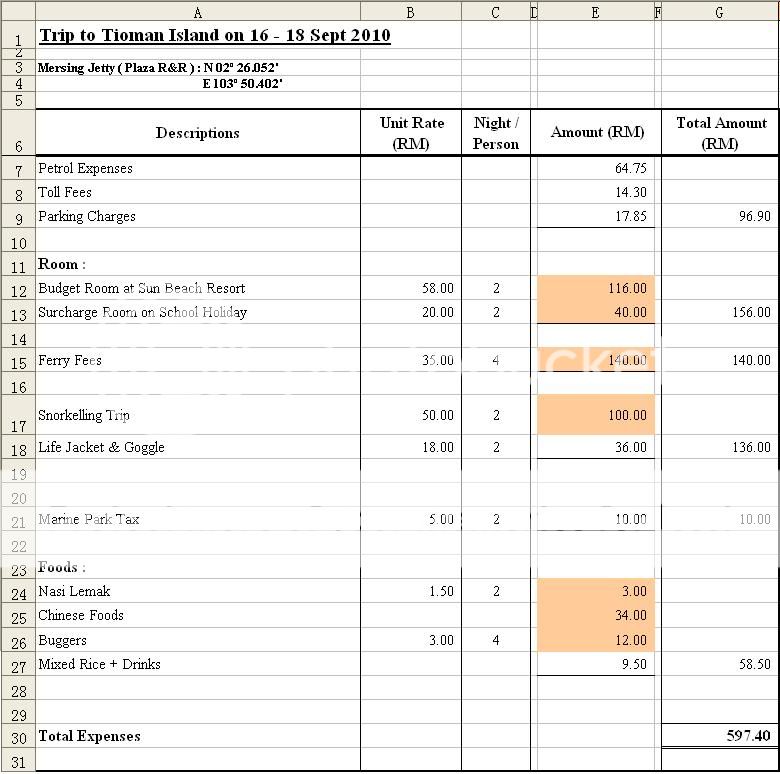The image size is (780, 774).
Task: Select the Descriptions header cell
Action: (x=198, y=132)
